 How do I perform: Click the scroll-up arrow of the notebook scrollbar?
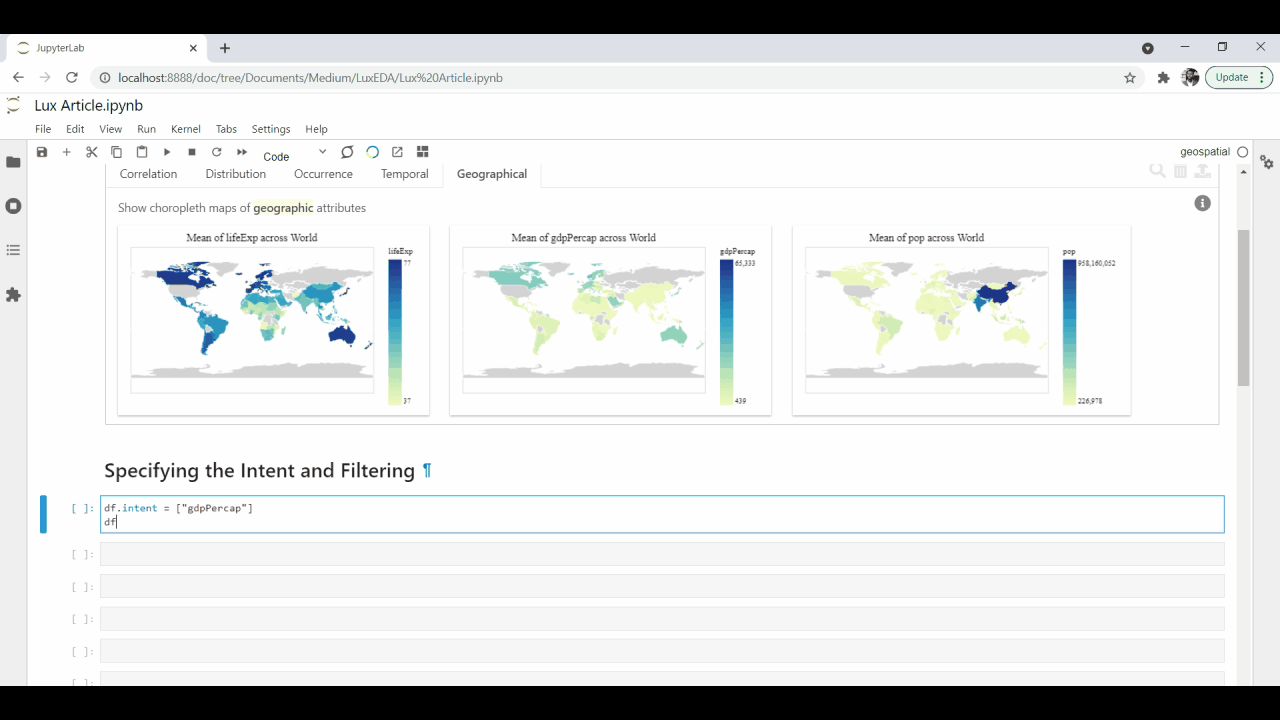click(x=1244, y=171)
